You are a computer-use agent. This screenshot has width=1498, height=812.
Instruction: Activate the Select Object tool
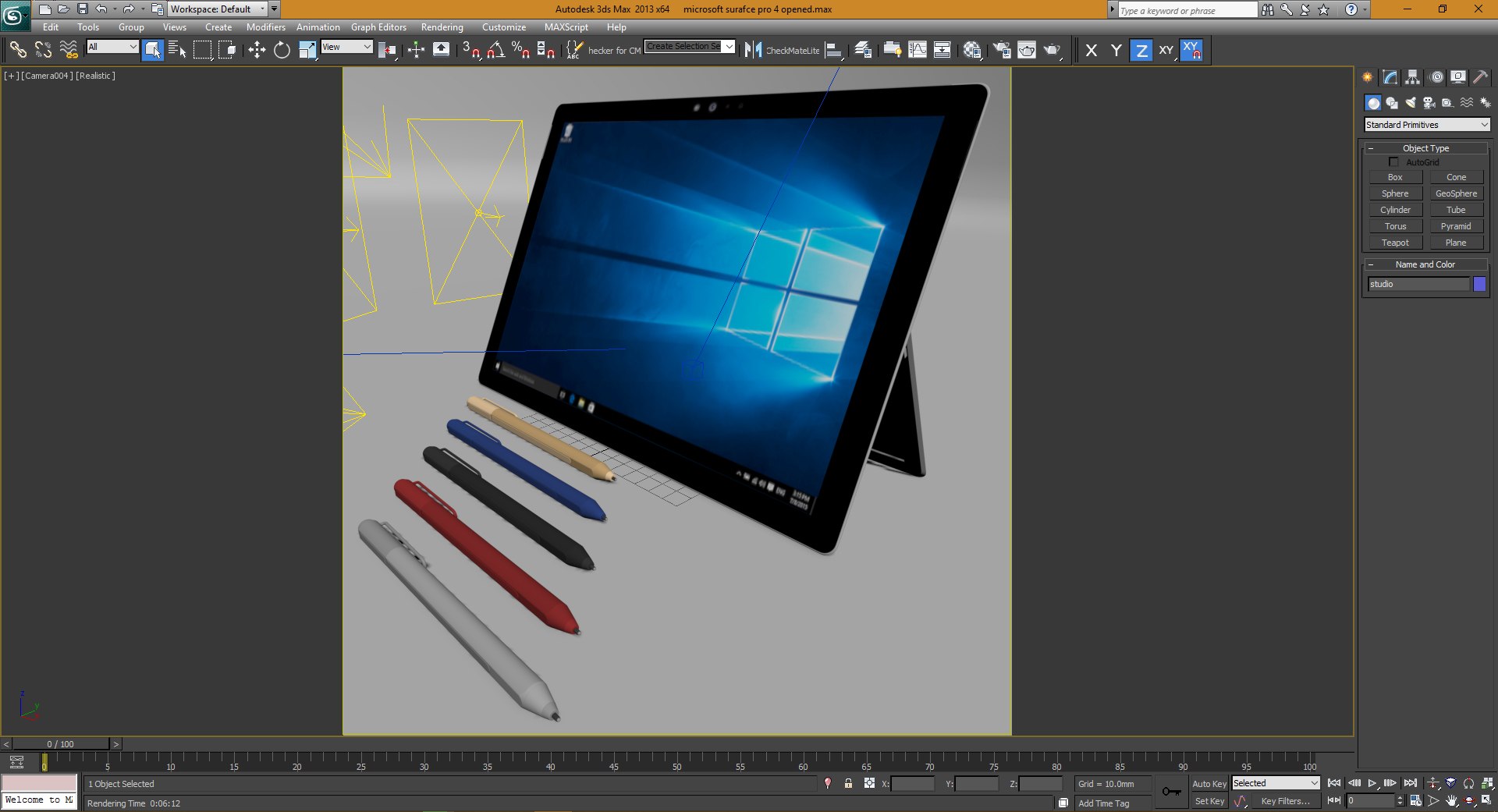point(153,50)
